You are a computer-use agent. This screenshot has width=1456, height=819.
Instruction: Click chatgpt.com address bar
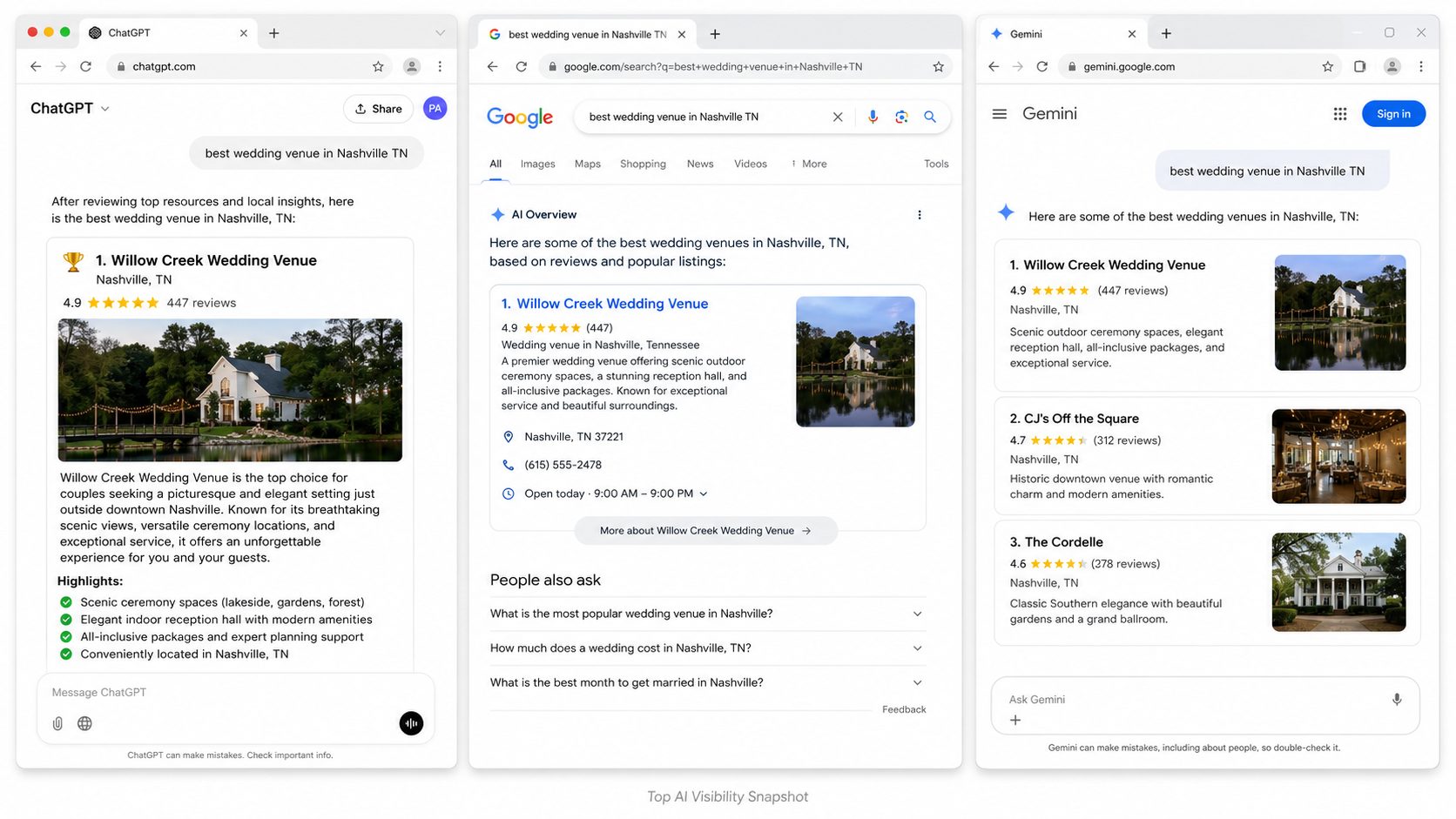coord(247,66)
